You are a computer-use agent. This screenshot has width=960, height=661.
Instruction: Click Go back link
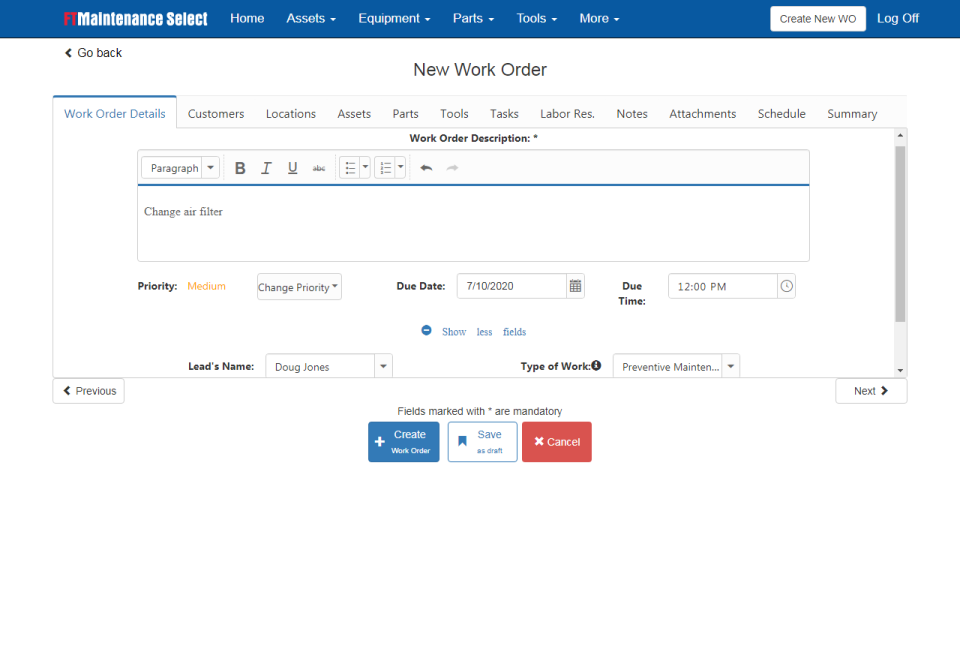click(x=93, y=53)
